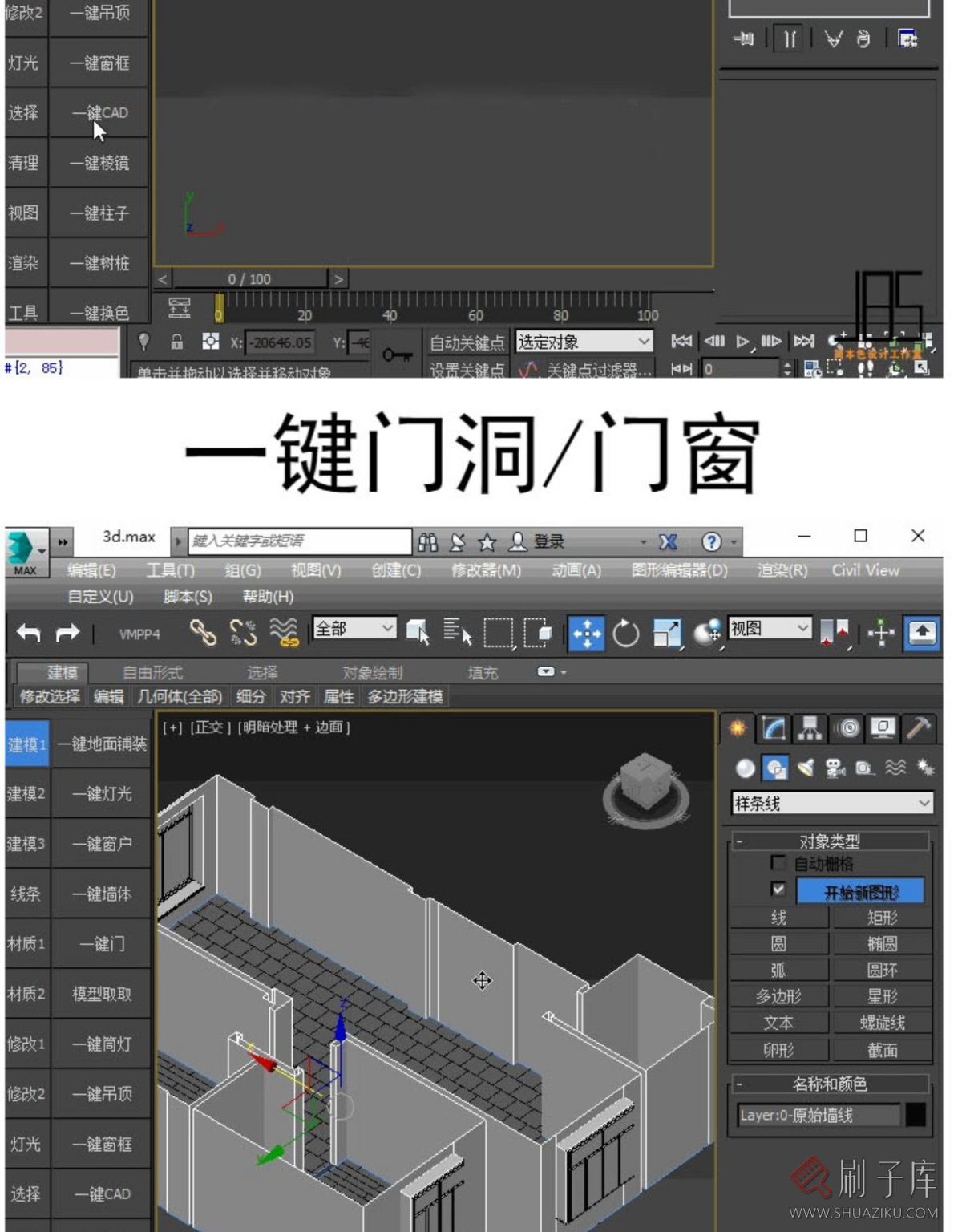The width and height of the screenshot is (962, 1232).
Task: Click the 模型取取 script button
Action: coord(102,994)
